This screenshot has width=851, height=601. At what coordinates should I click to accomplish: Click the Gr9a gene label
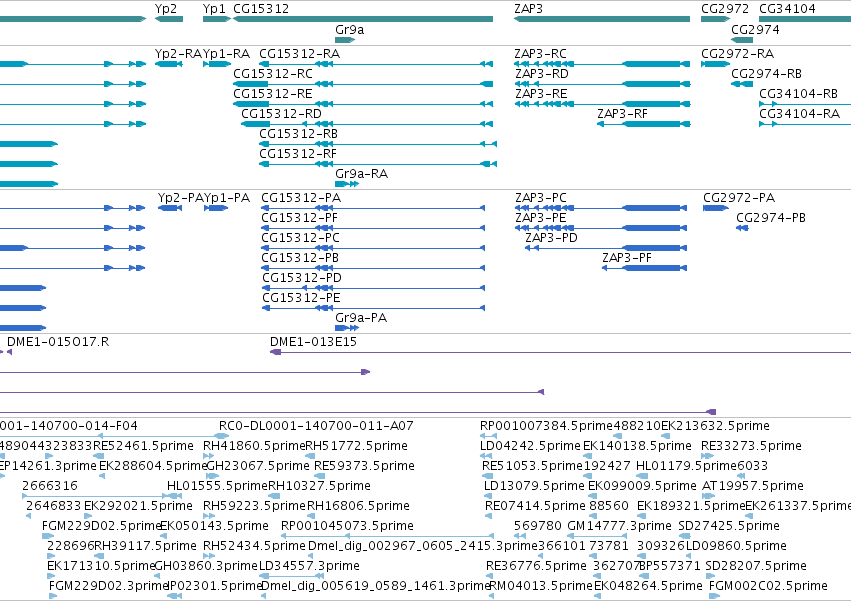click(350, 30)
